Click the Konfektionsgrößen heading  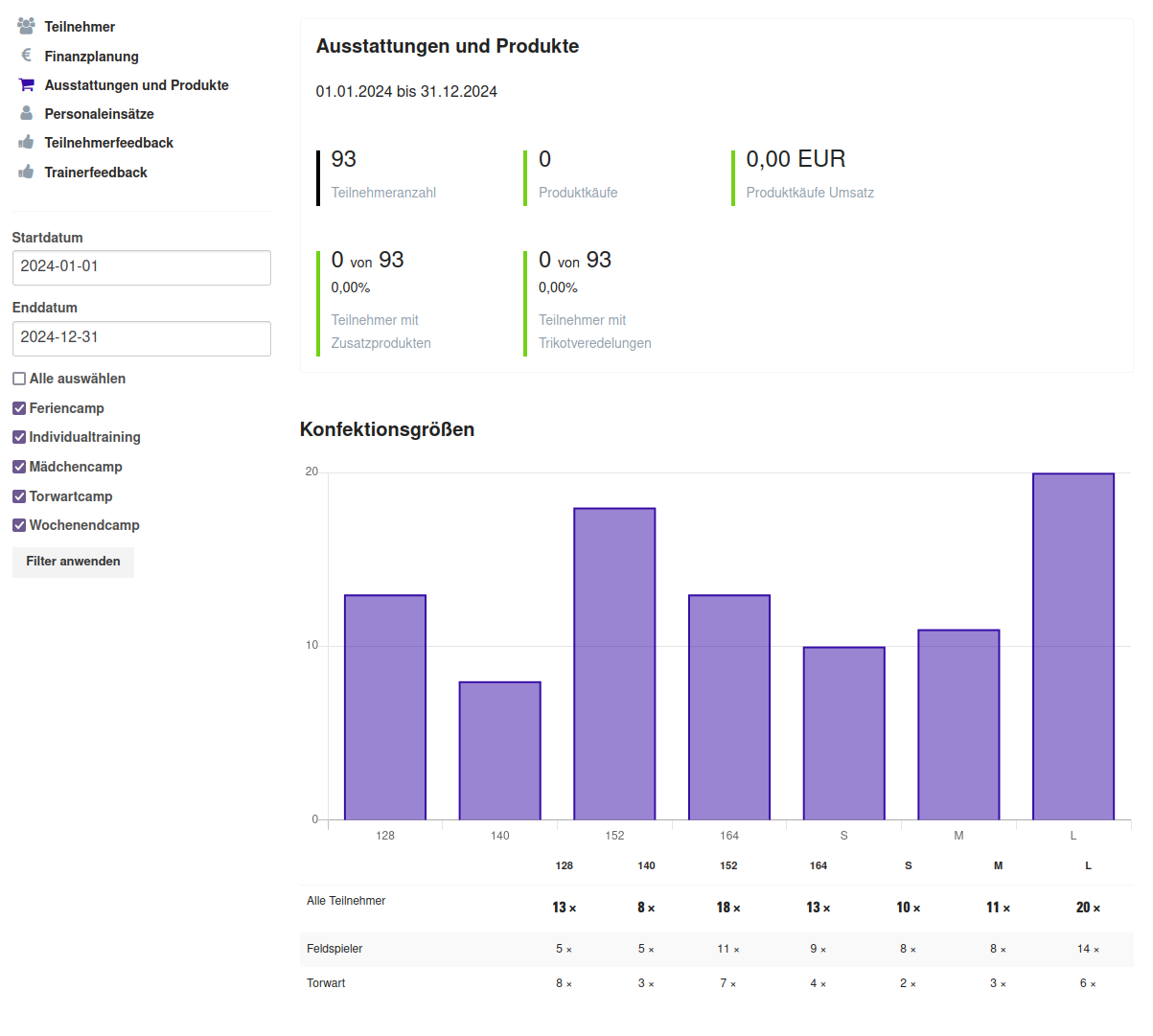387,429
